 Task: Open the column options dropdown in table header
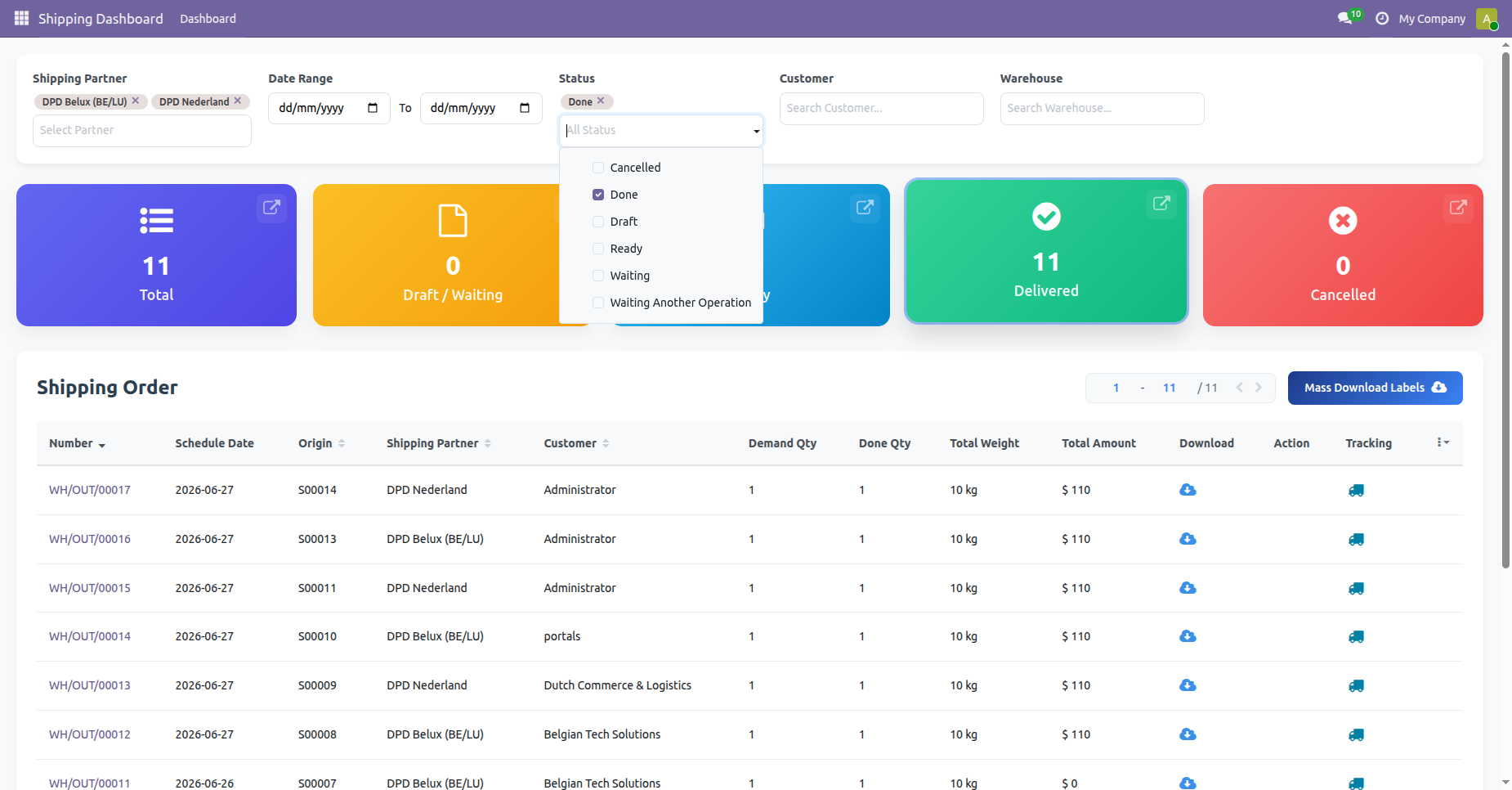[1443, 442]
